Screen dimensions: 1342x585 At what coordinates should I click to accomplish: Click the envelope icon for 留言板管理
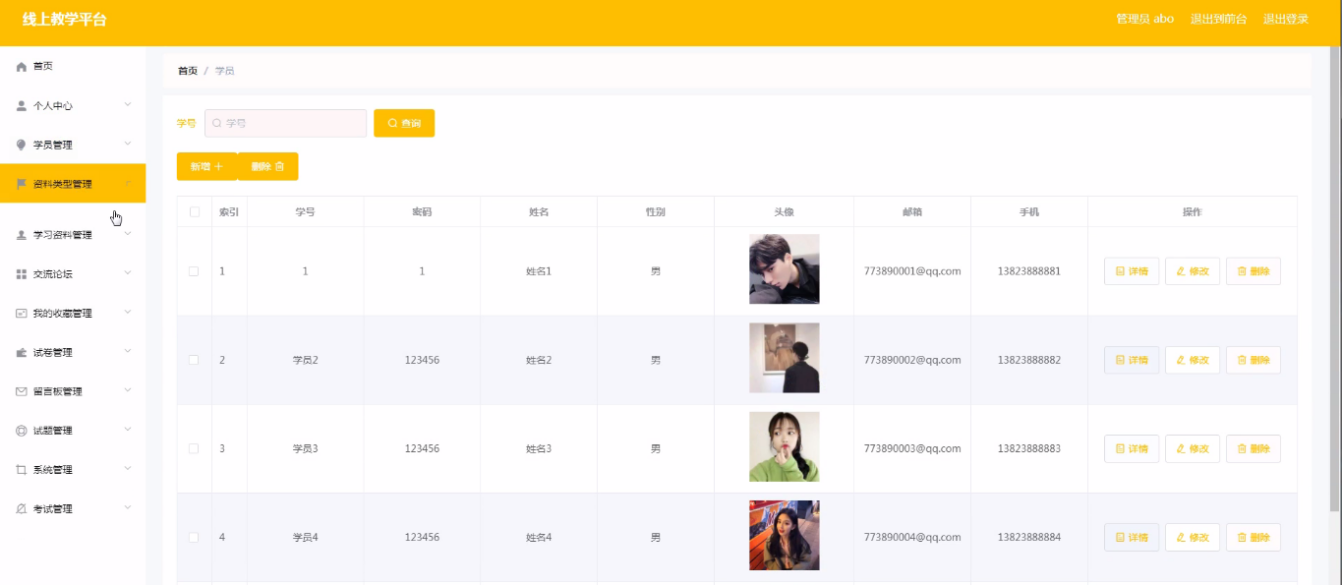click(x=21, y=392)
